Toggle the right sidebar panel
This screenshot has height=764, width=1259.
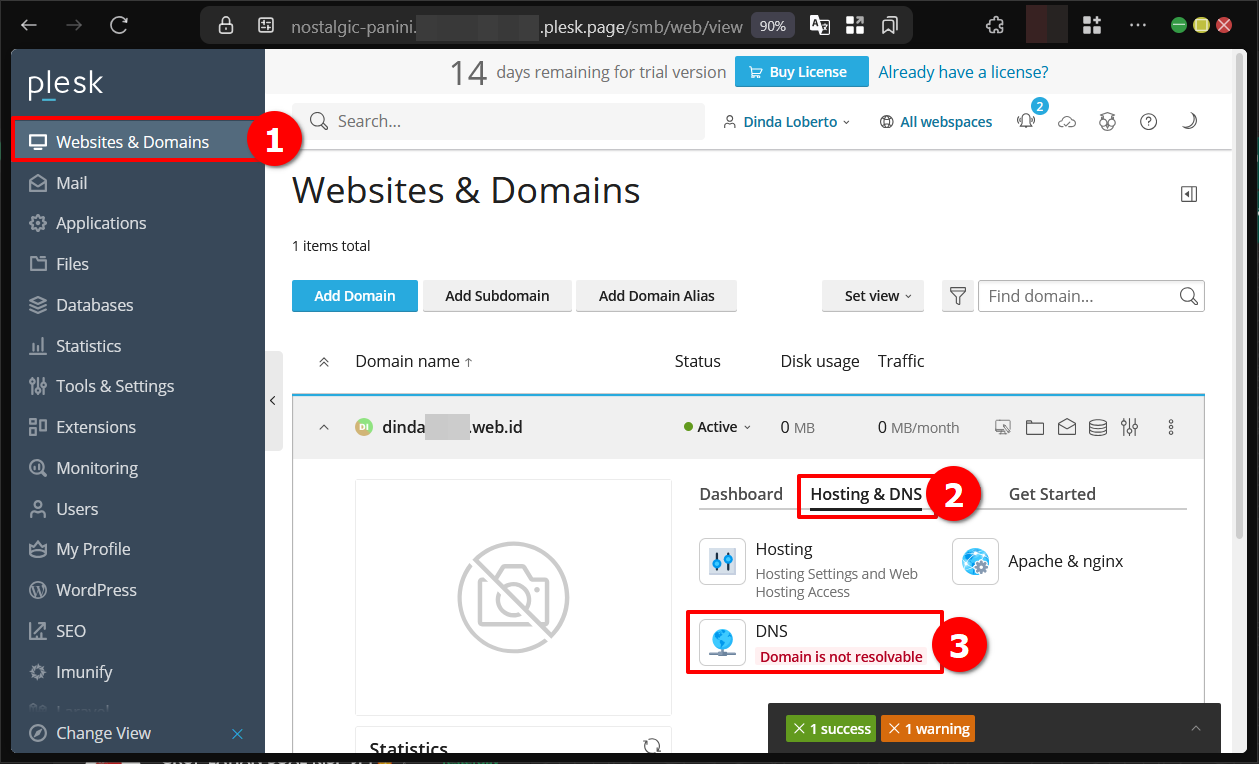point(1189,194)
